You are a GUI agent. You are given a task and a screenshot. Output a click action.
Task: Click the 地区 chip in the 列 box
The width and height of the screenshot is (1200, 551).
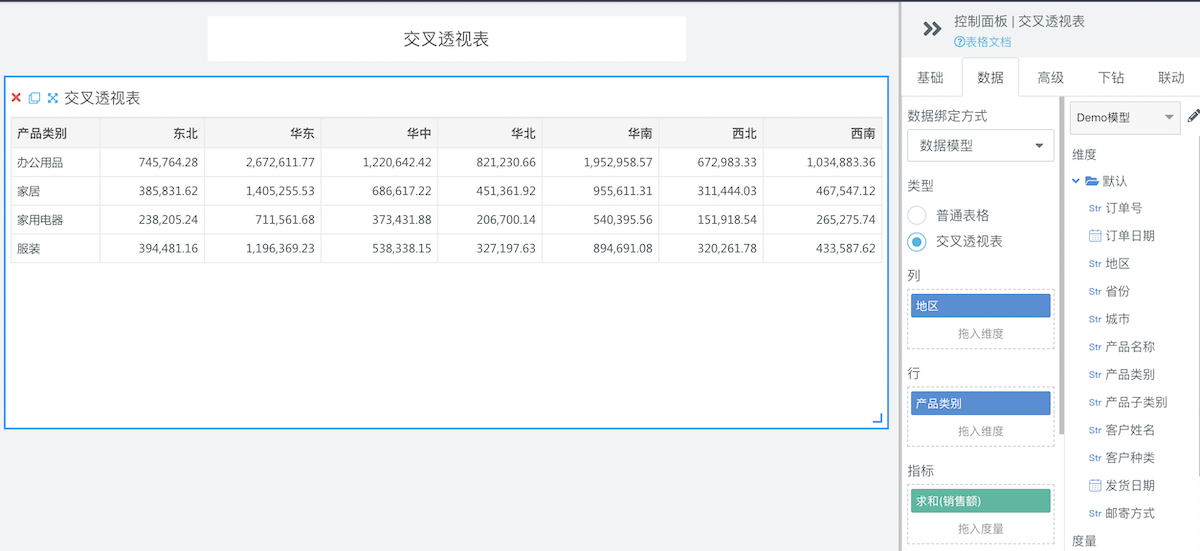click(x=981, y=305)
